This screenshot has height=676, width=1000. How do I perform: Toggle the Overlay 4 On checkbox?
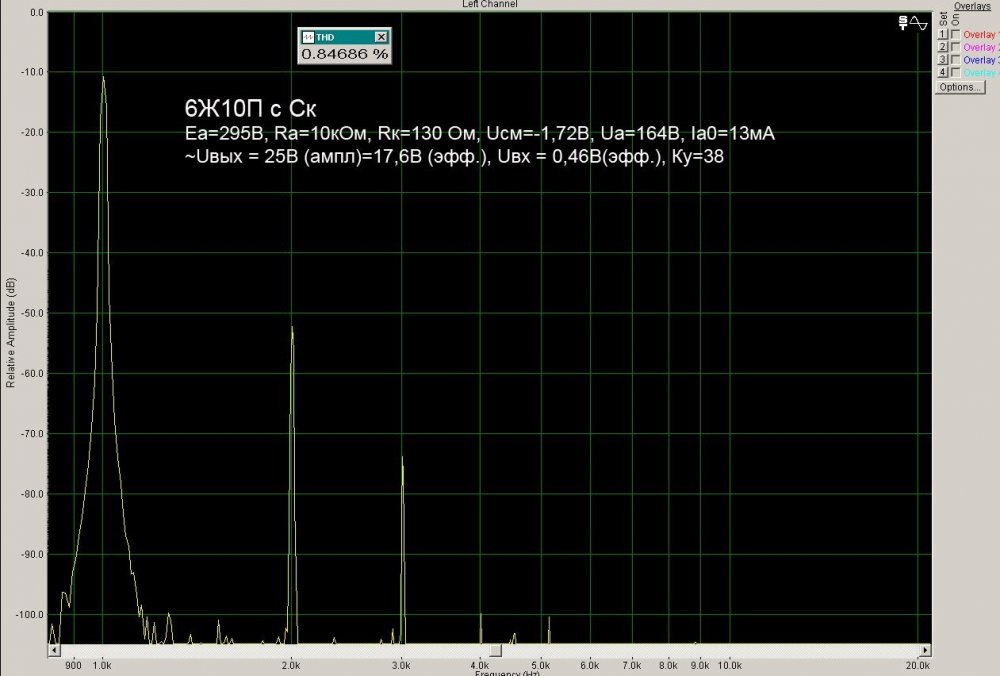[956, 73]
